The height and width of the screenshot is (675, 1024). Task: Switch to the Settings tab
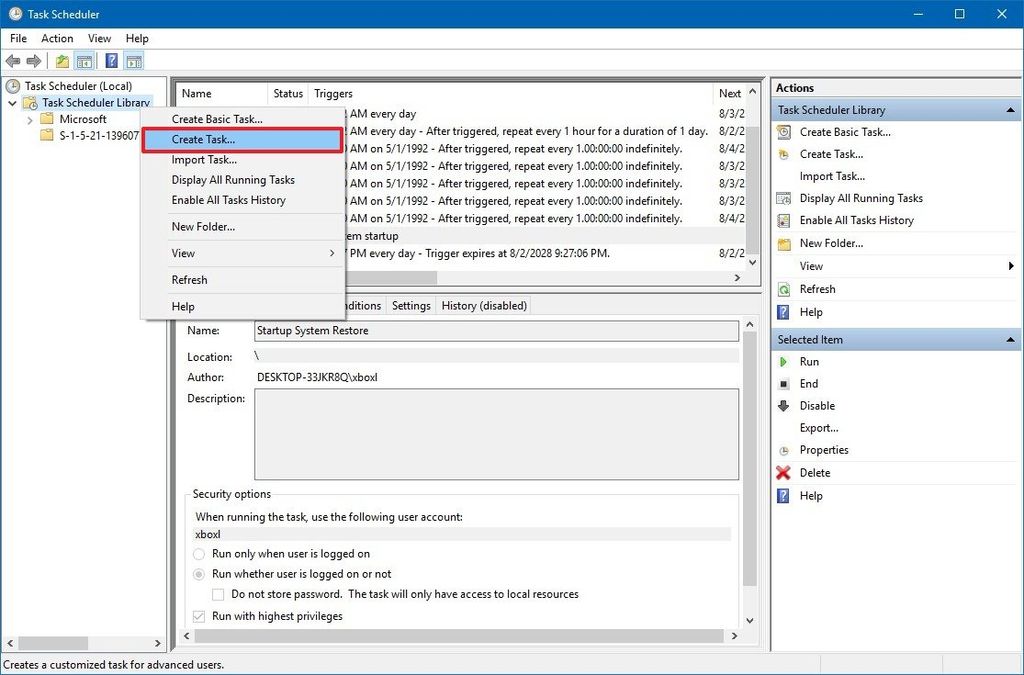pyautogui.click(x=411, y=306)
